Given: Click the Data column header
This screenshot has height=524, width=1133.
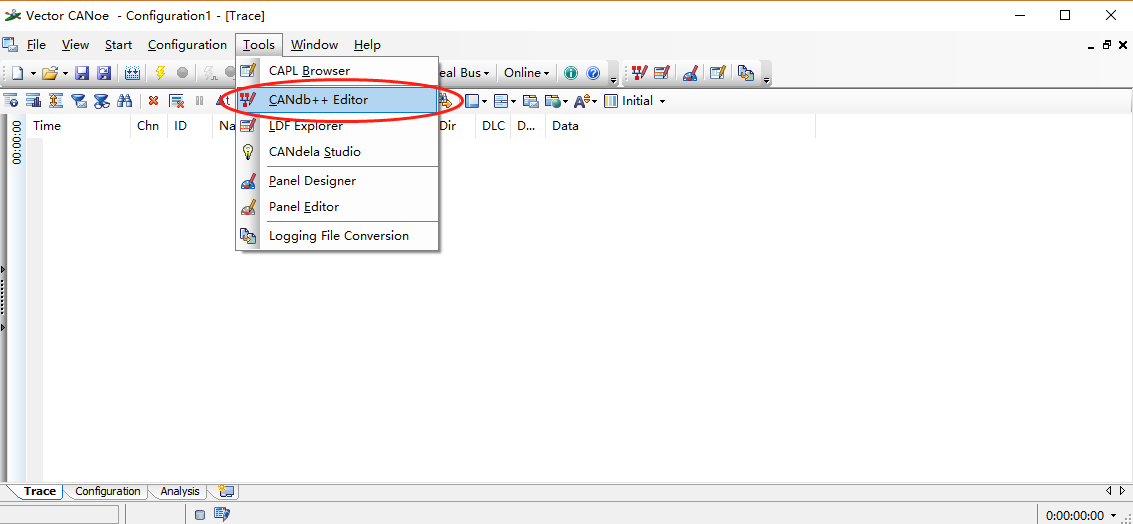Looking at the screenshot, I should (680, 126).
